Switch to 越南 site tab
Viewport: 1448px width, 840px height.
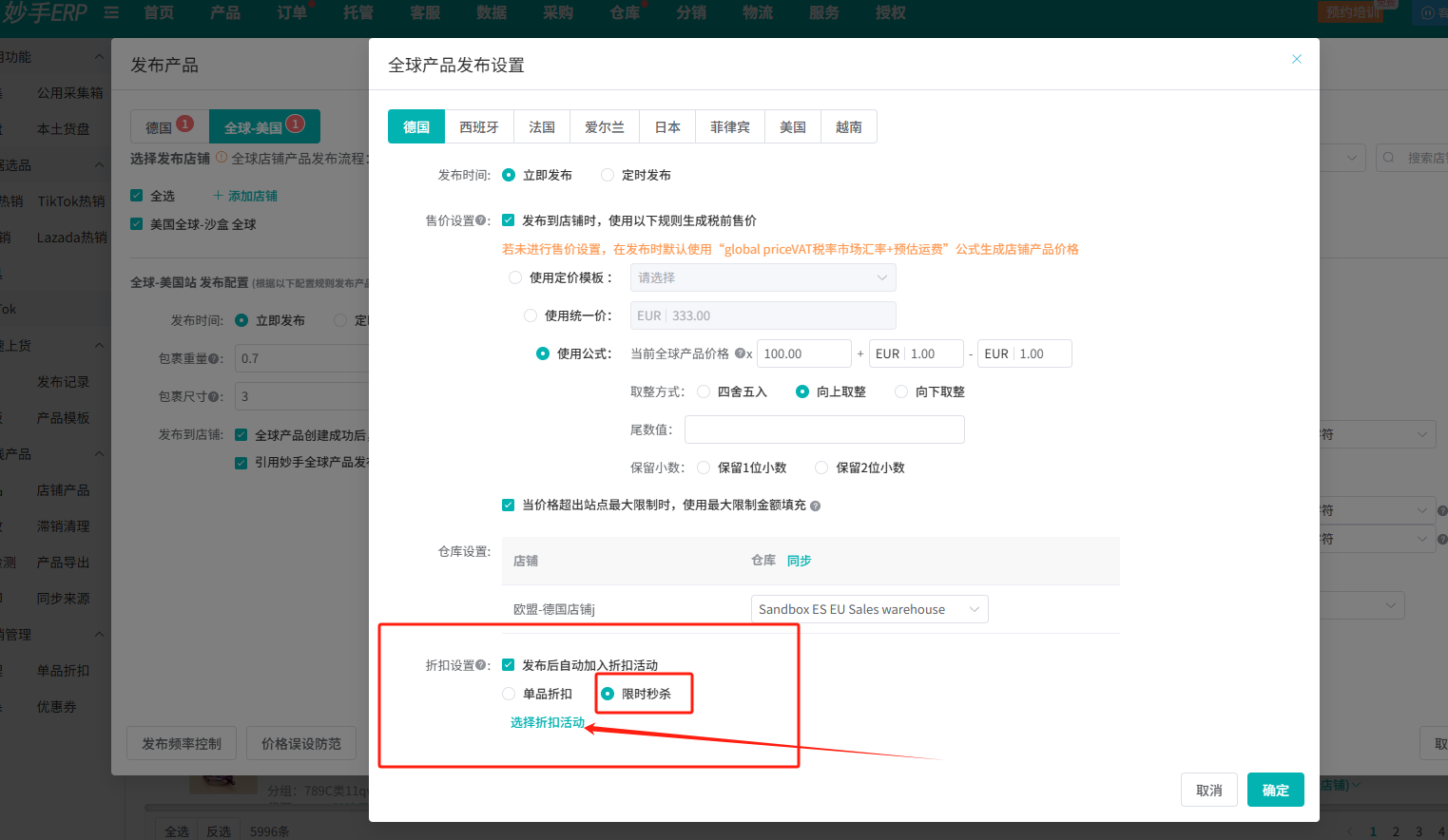(x=849, y=126)
